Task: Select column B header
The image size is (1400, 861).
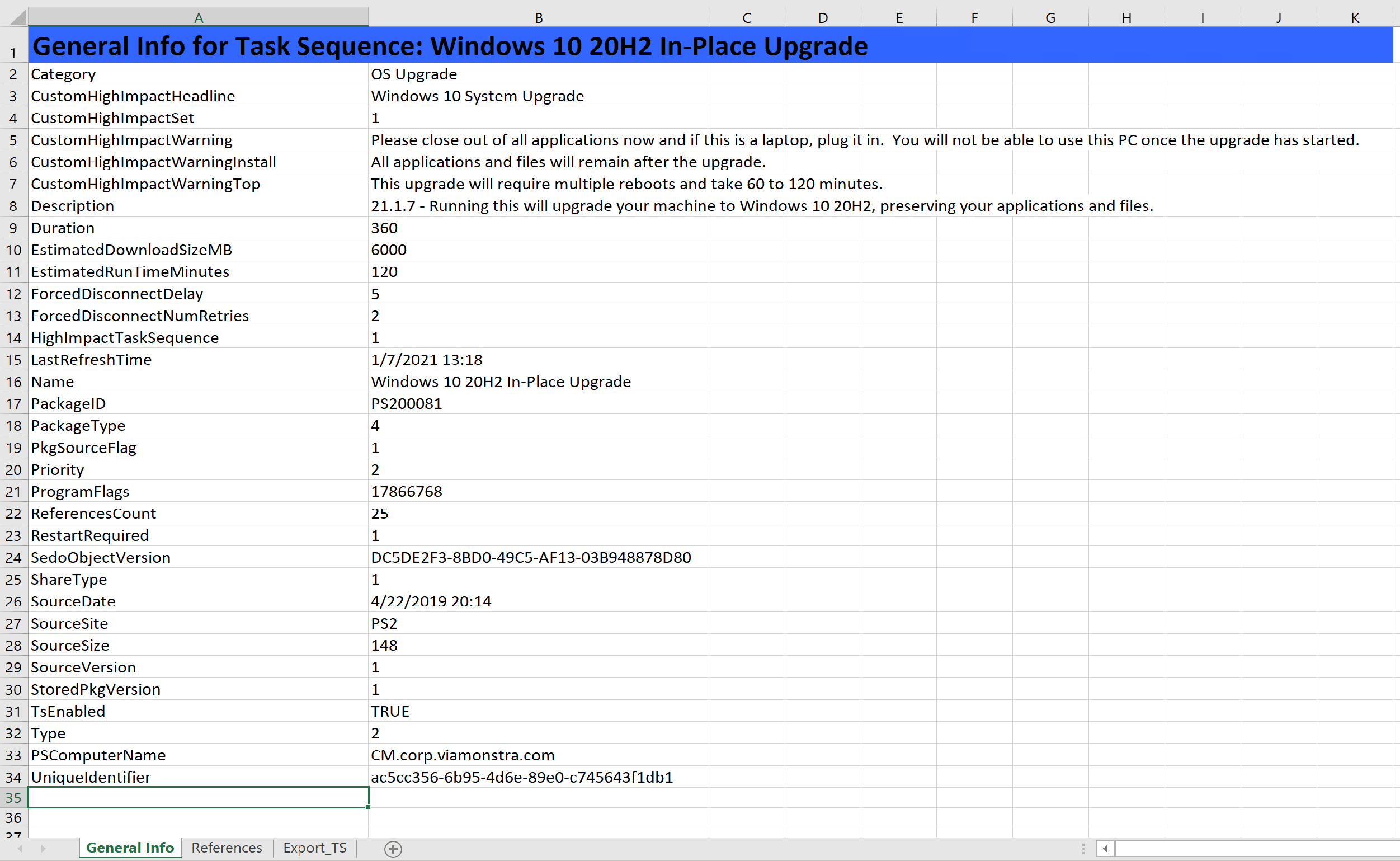Action: point(538,18)
